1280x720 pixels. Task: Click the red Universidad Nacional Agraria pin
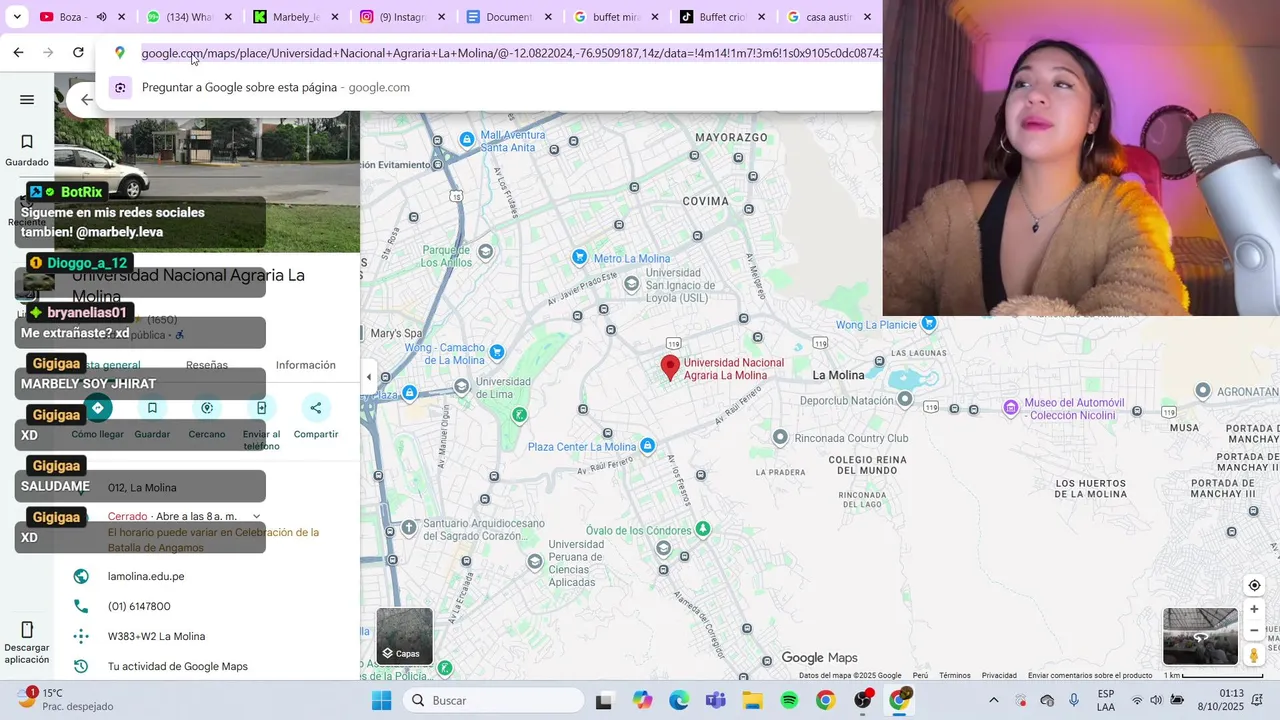coord(670,367)
